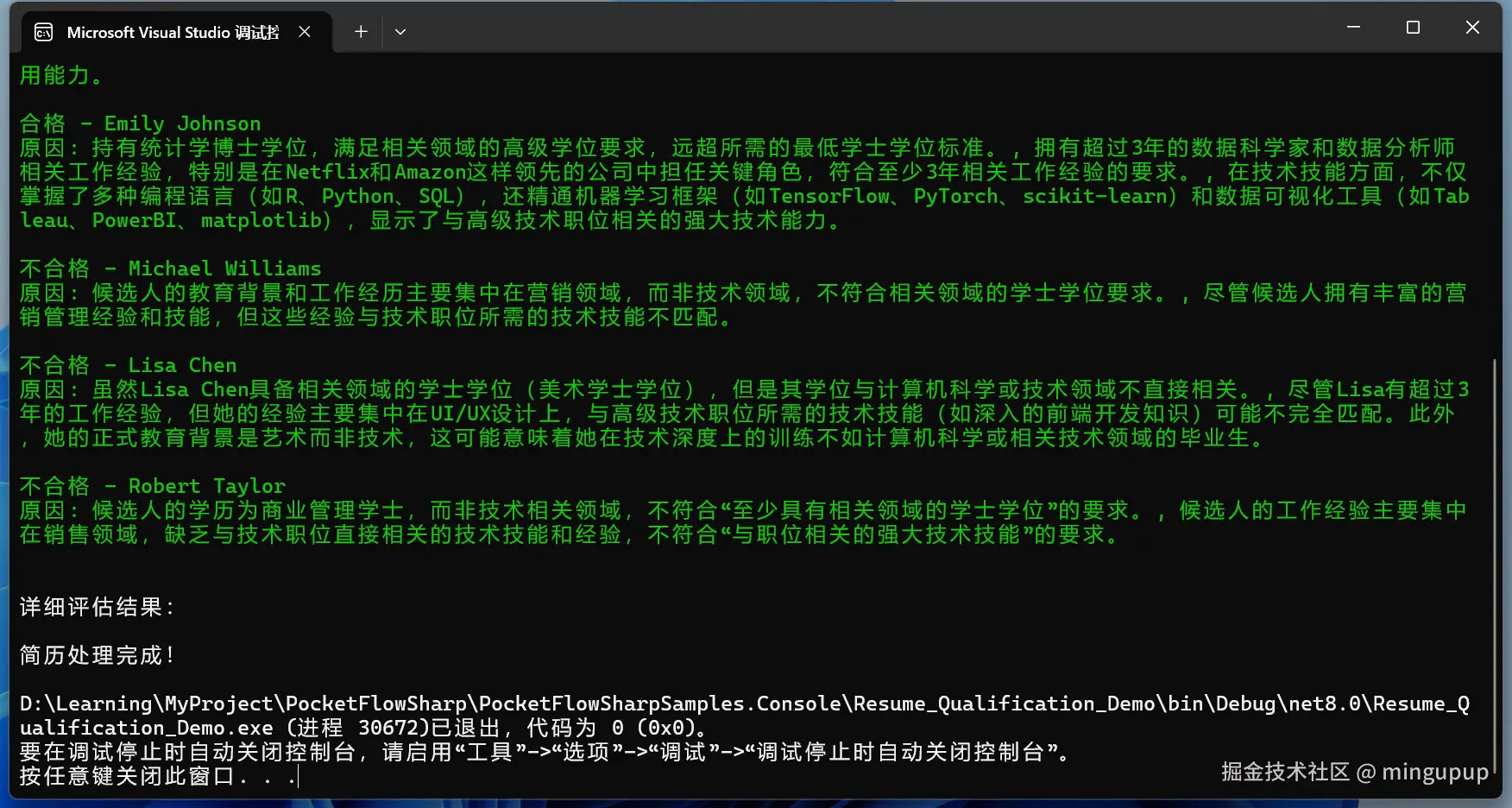Minimize the terminal window
The height and width of the screenshot is (808, 1512).
point(1353,28)
